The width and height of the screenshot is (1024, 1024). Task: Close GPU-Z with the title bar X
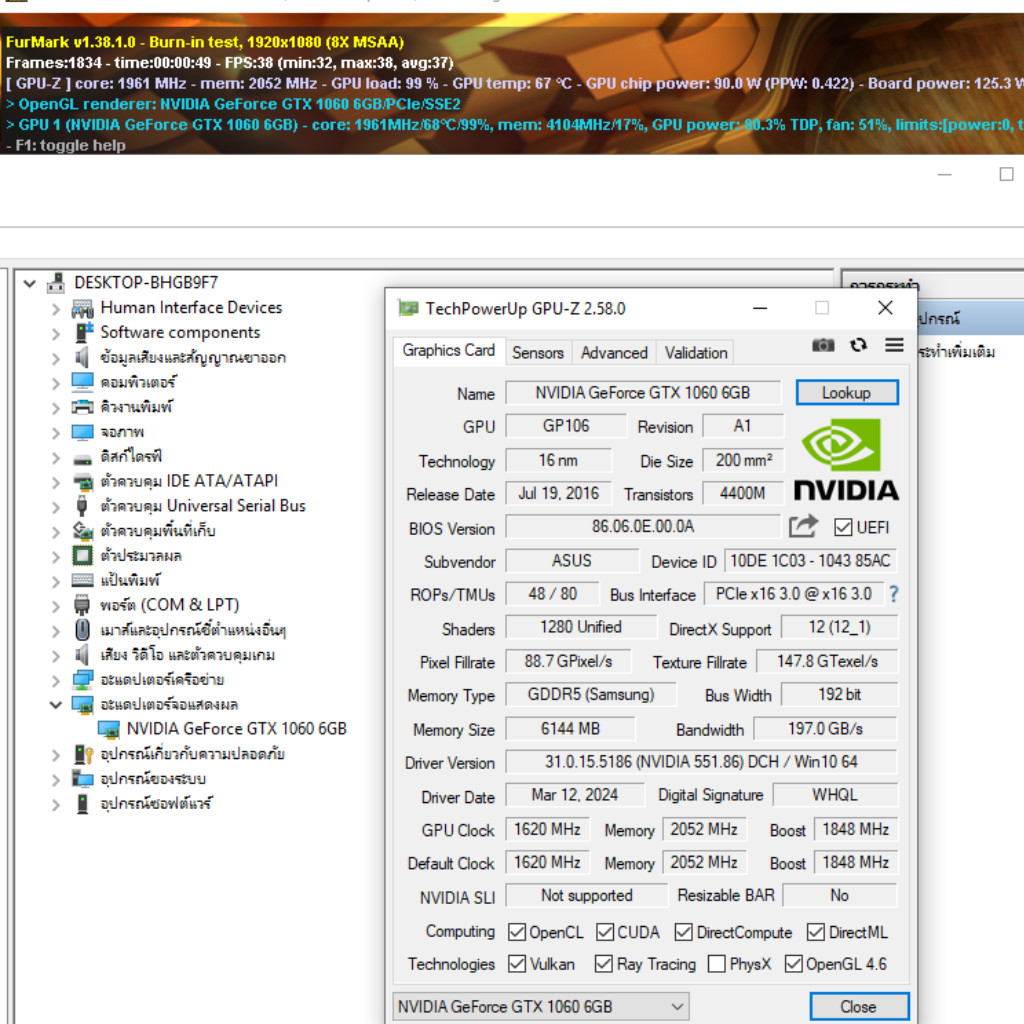point(885,308)
